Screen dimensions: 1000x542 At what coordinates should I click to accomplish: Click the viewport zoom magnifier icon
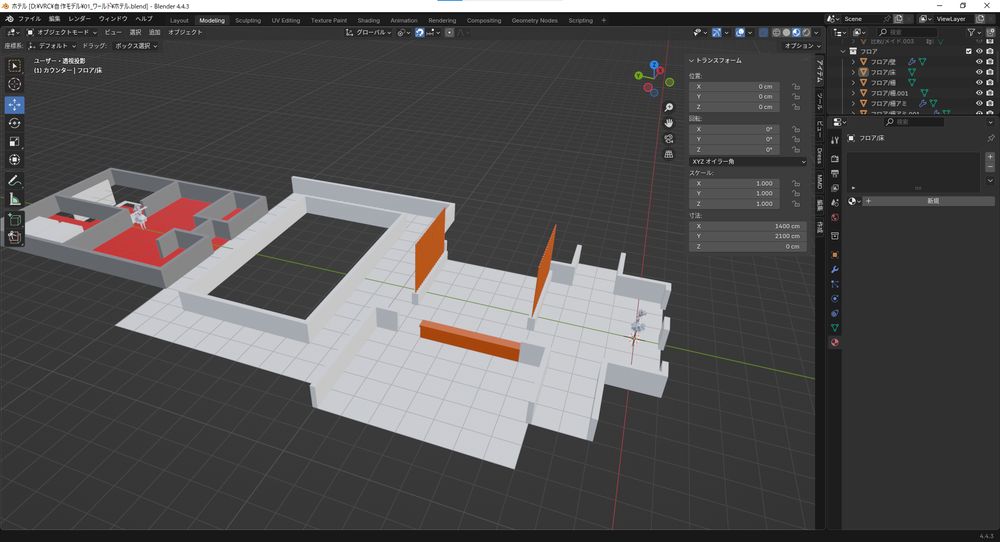(669, 107)
